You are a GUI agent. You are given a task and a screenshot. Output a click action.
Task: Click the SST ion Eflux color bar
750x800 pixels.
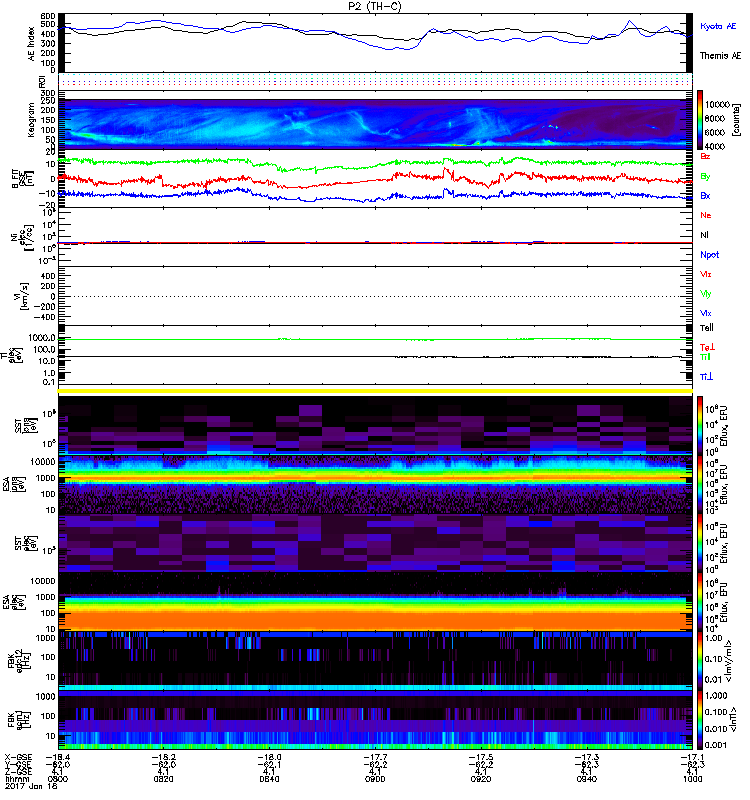[x=700, y=425]
